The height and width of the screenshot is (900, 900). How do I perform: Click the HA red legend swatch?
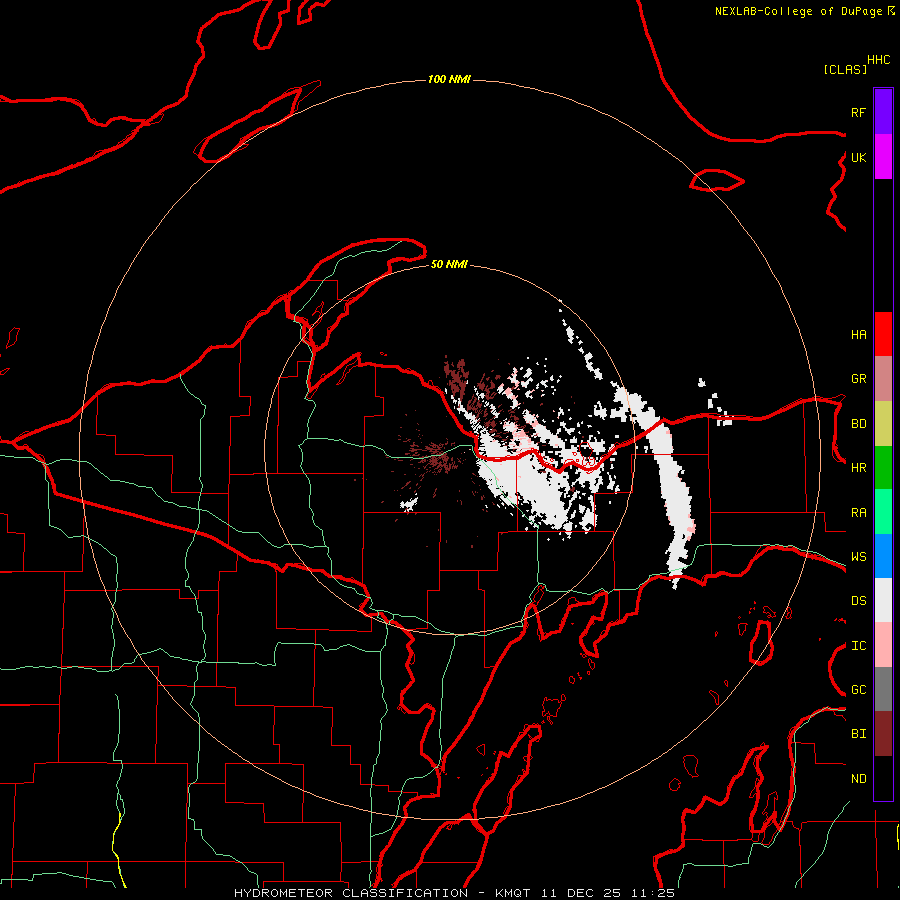click(883, 334)
